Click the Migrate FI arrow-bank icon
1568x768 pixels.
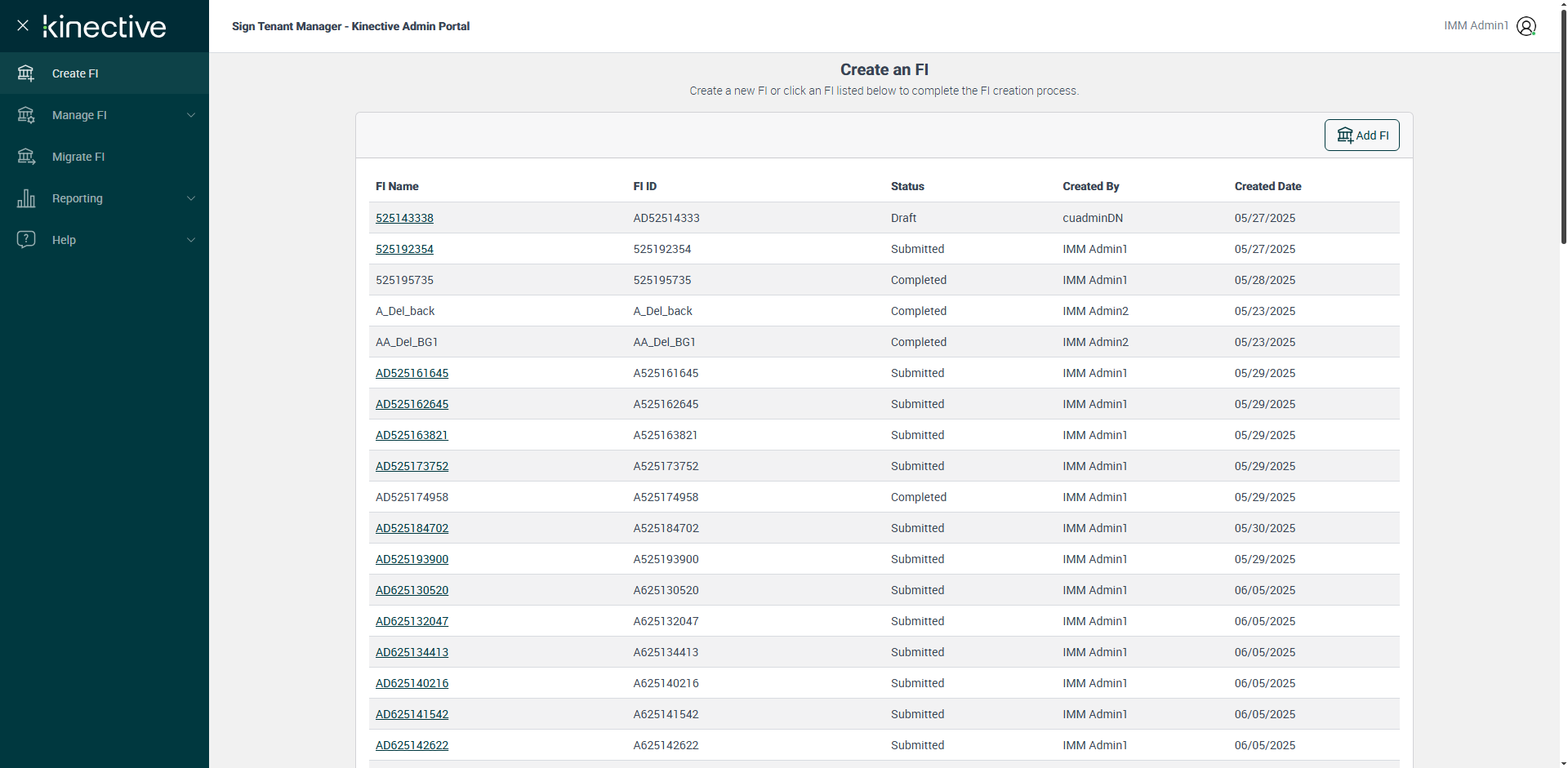click(x=26, y=157)
